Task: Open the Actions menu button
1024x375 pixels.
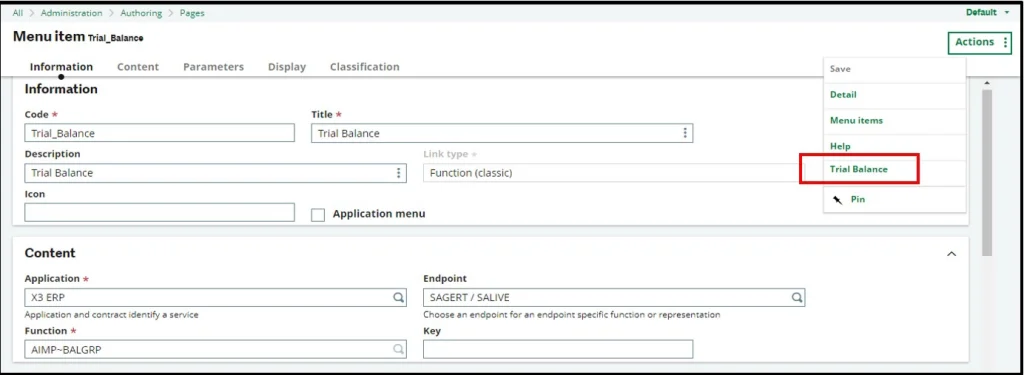Action: tap(979, 42)
